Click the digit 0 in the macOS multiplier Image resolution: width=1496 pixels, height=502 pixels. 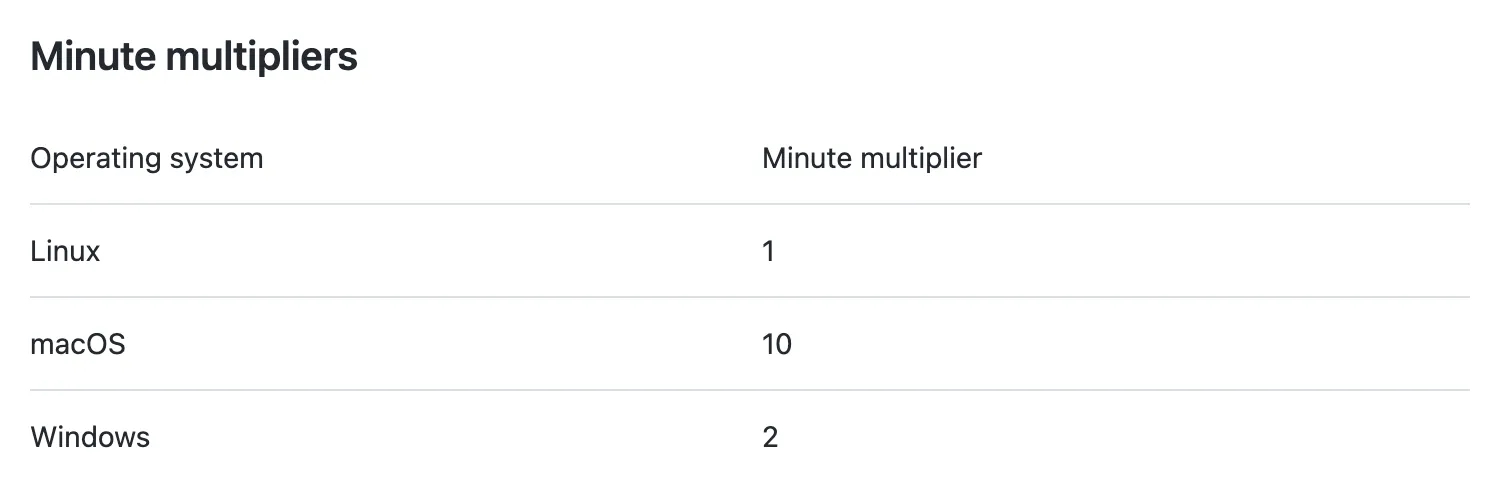tap(783, 344)
